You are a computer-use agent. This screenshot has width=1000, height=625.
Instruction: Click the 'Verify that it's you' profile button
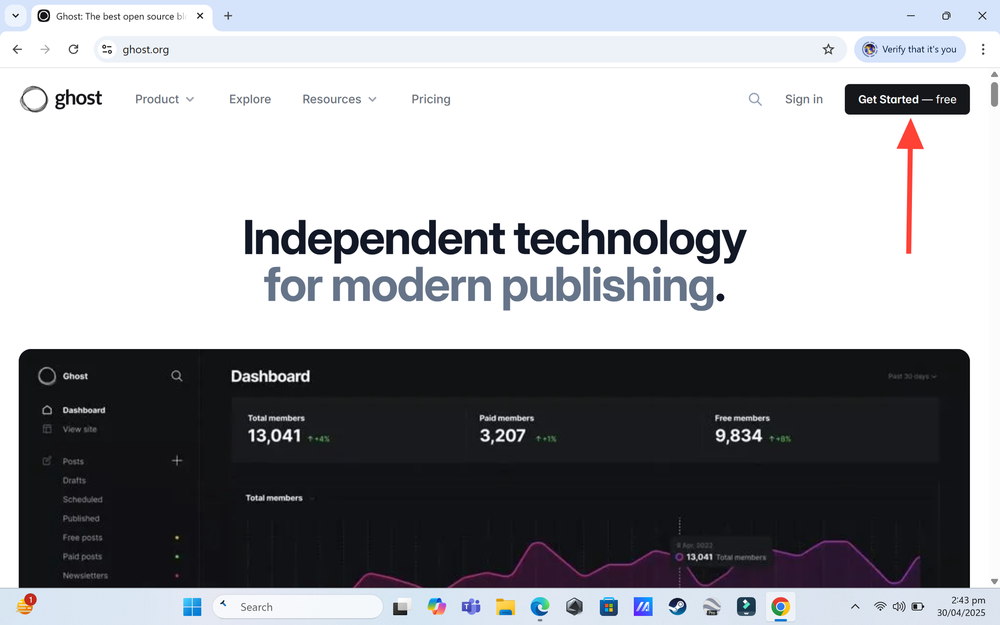[909, 49]
